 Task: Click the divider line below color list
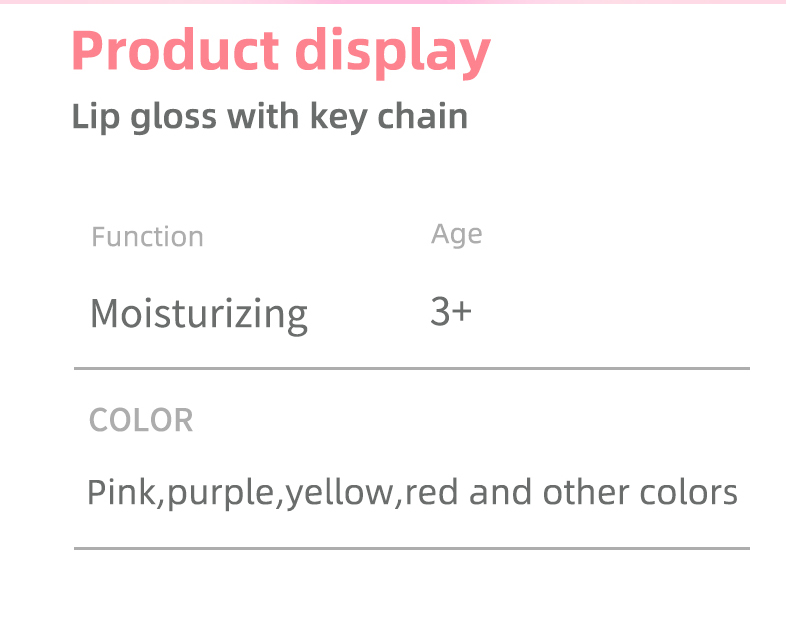[411, 548]
